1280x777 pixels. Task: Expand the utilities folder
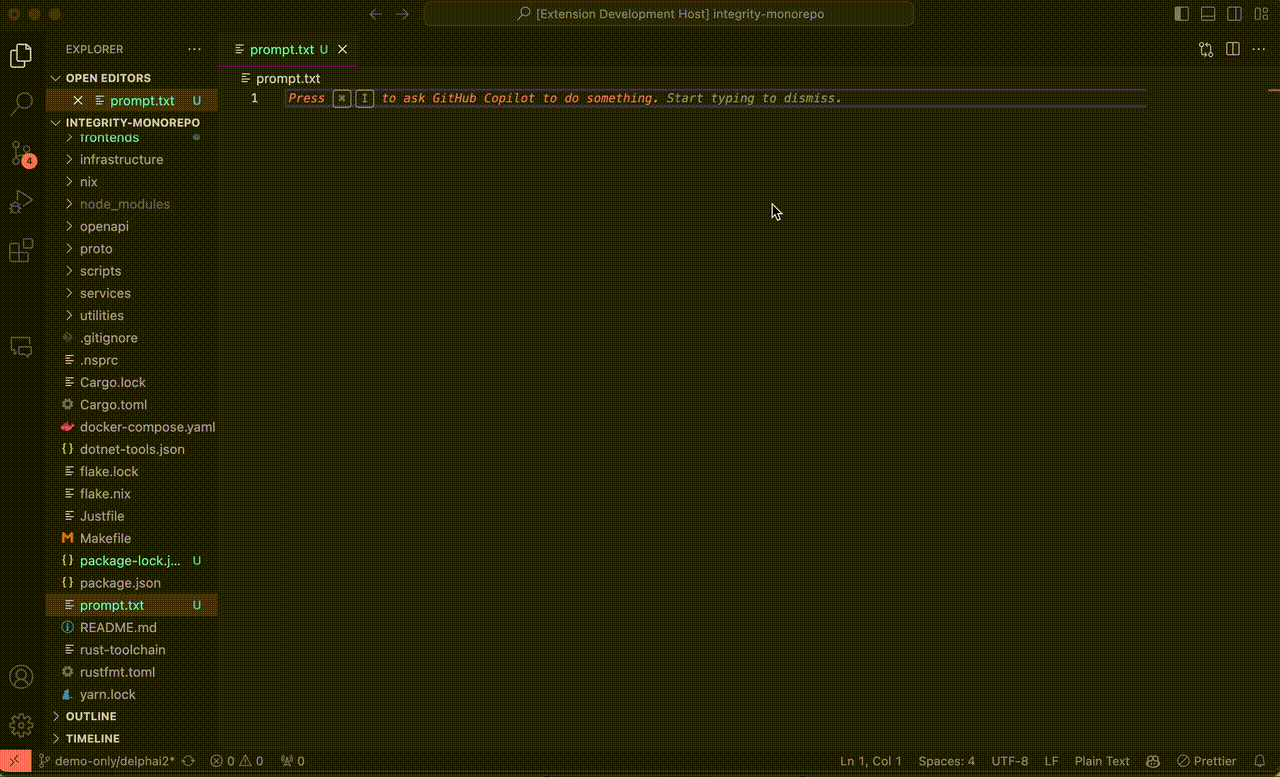131,315
